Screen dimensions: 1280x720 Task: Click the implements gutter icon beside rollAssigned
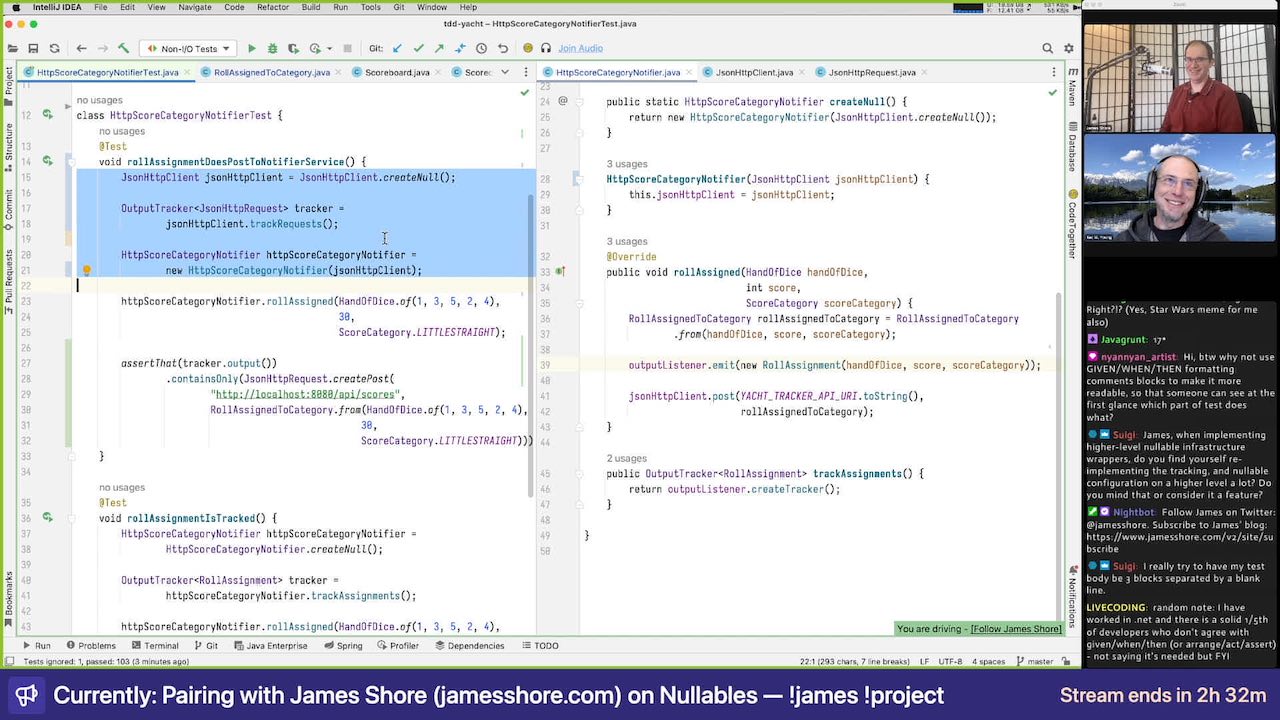(561, 271)
